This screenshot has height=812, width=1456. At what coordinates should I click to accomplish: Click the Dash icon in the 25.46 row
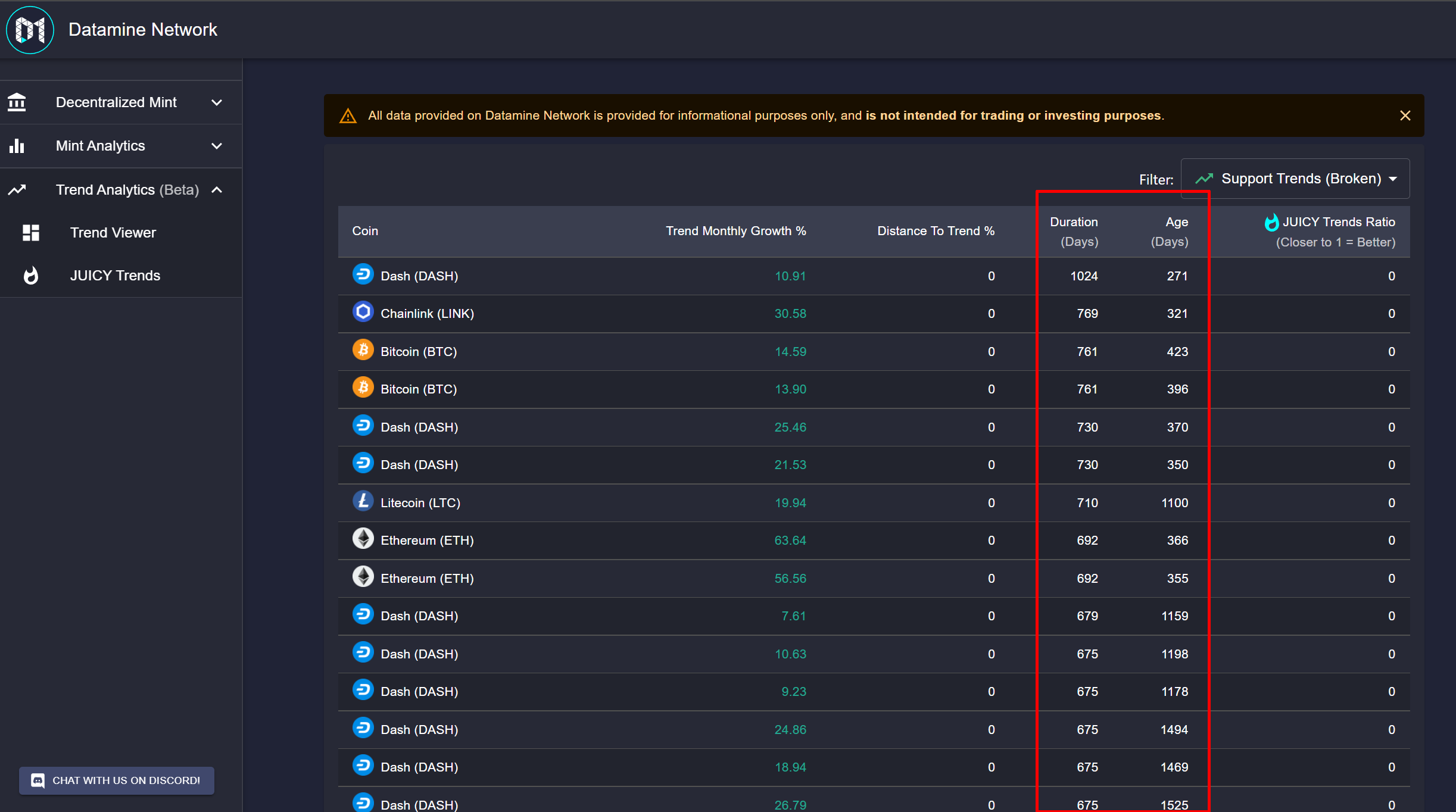[363, 426]
